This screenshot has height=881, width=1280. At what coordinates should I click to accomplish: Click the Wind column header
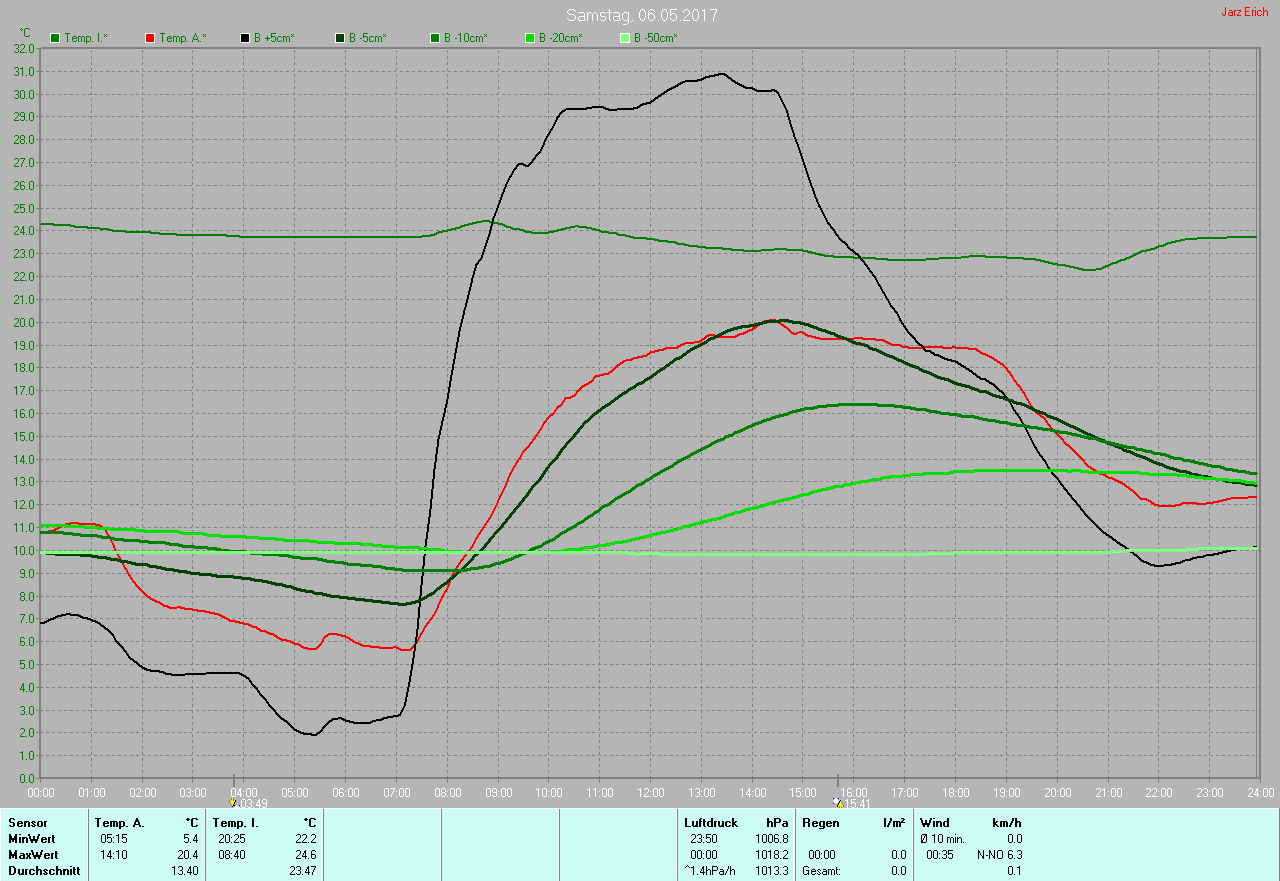(935, 822)
